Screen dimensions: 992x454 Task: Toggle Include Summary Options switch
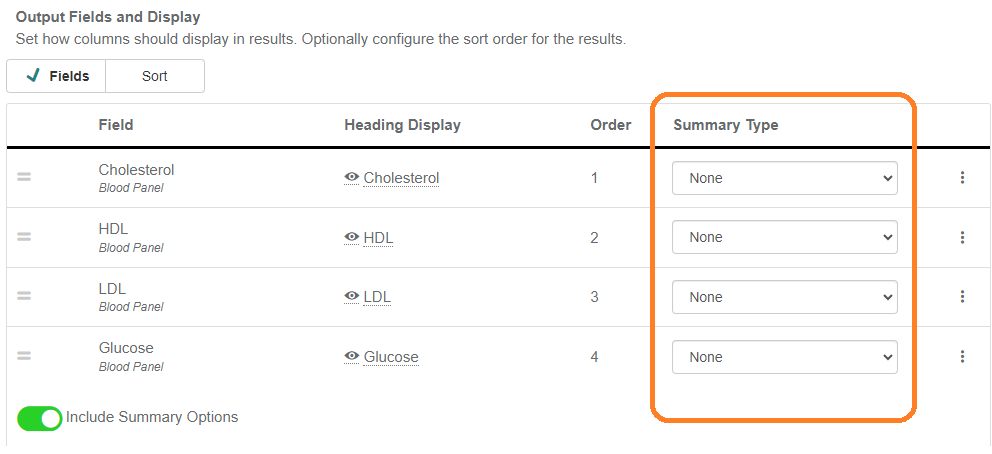pos(40,418)
